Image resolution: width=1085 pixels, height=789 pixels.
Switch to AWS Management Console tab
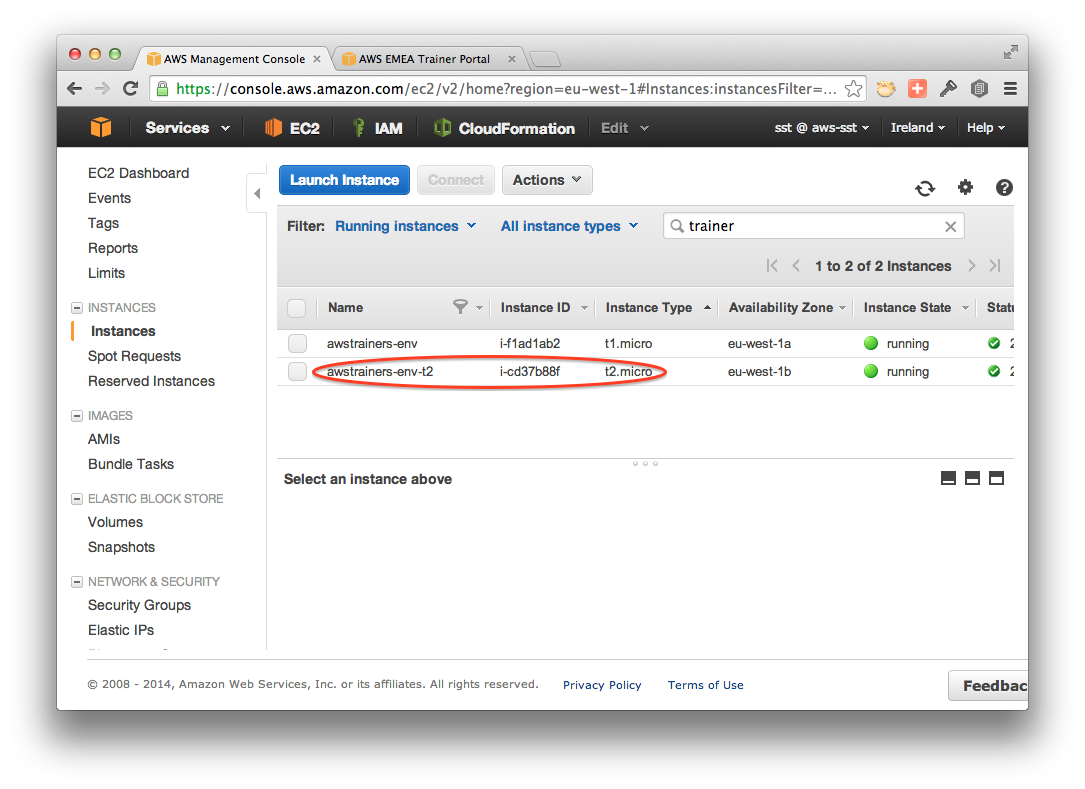click(x=234, y=59)
